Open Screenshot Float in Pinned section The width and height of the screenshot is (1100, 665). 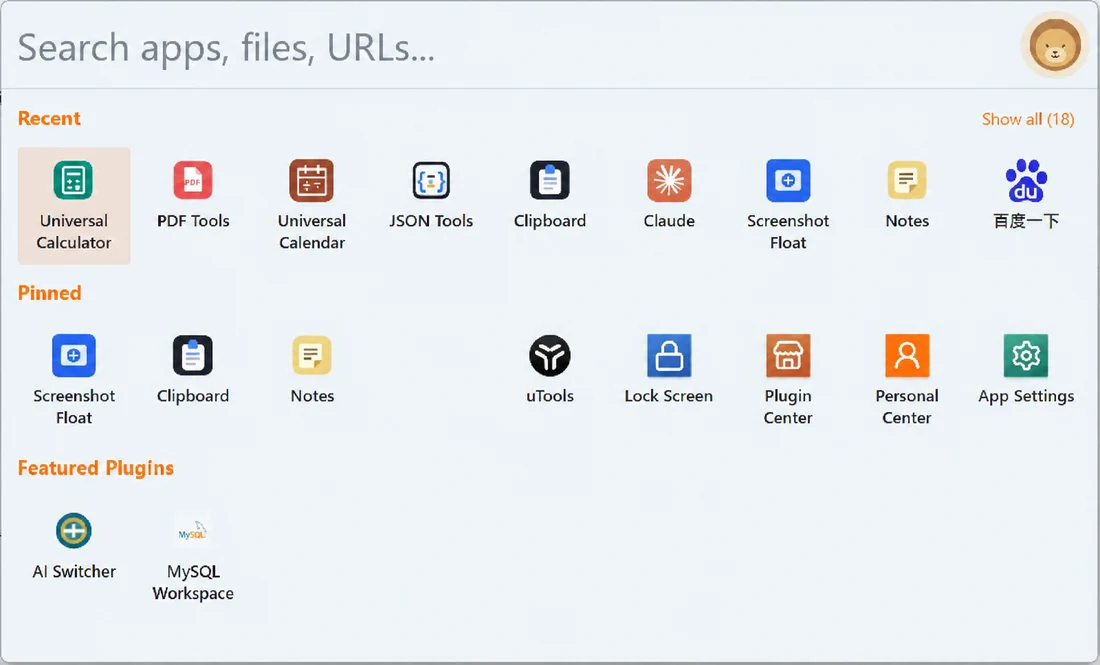click(74, 380)
